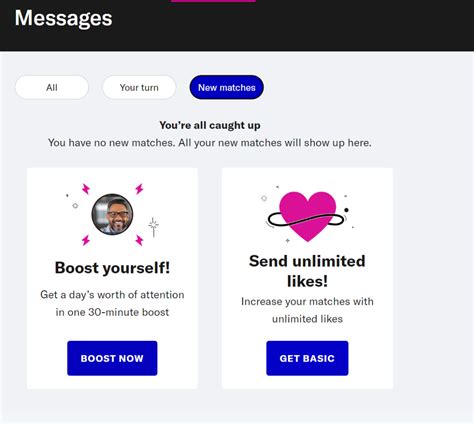The image size is (474, 424).
Task: Click the sparkle star beside profile photo
Action: [x=153, y=227]
